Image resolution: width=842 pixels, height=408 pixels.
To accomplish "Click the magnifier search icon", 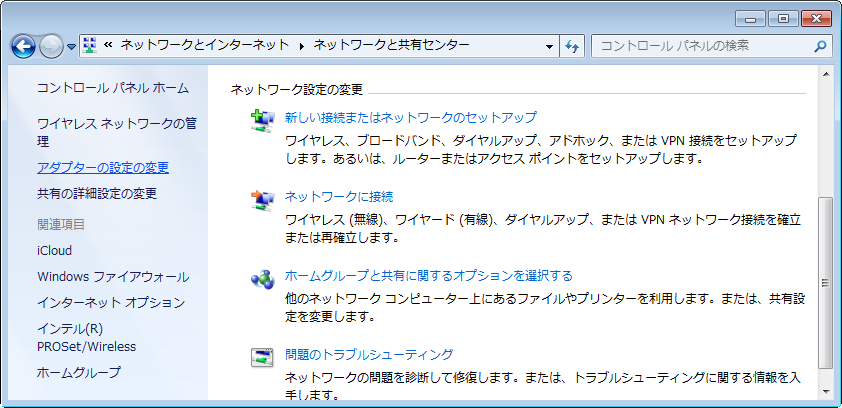I will point(819,46).
